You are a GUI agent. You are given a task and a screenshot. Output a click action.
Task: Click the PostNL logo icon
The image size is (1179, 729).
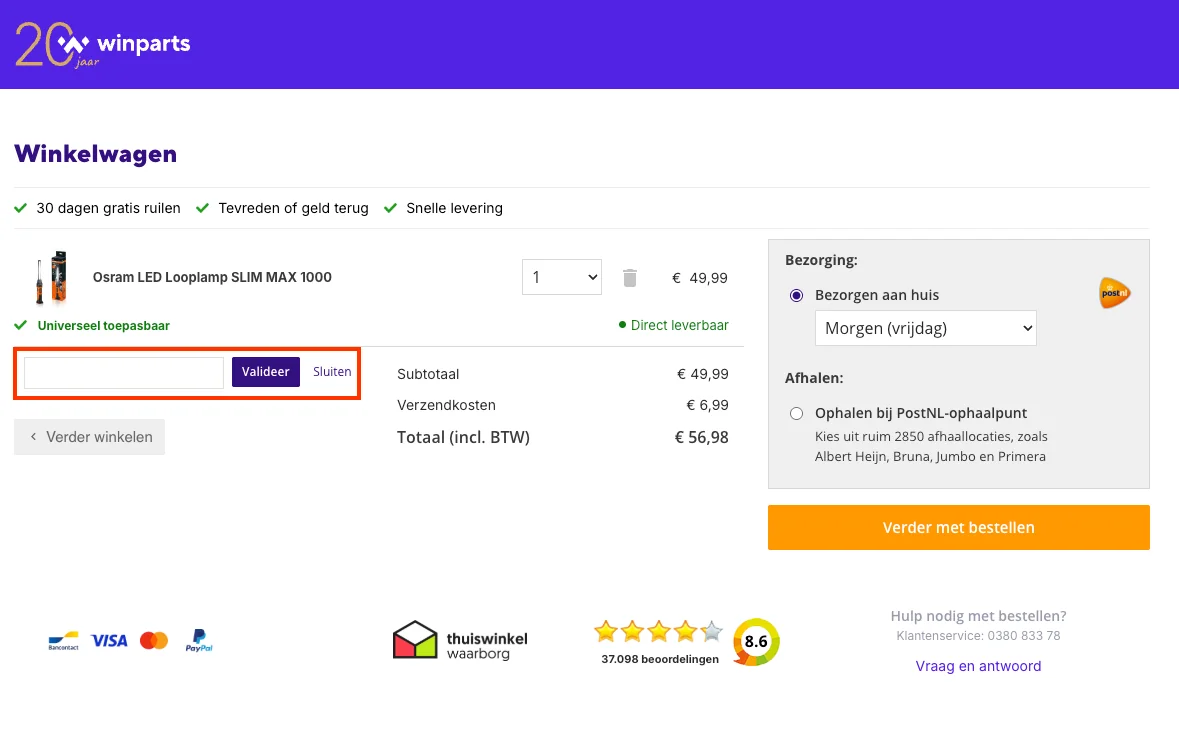point(1114,293)
